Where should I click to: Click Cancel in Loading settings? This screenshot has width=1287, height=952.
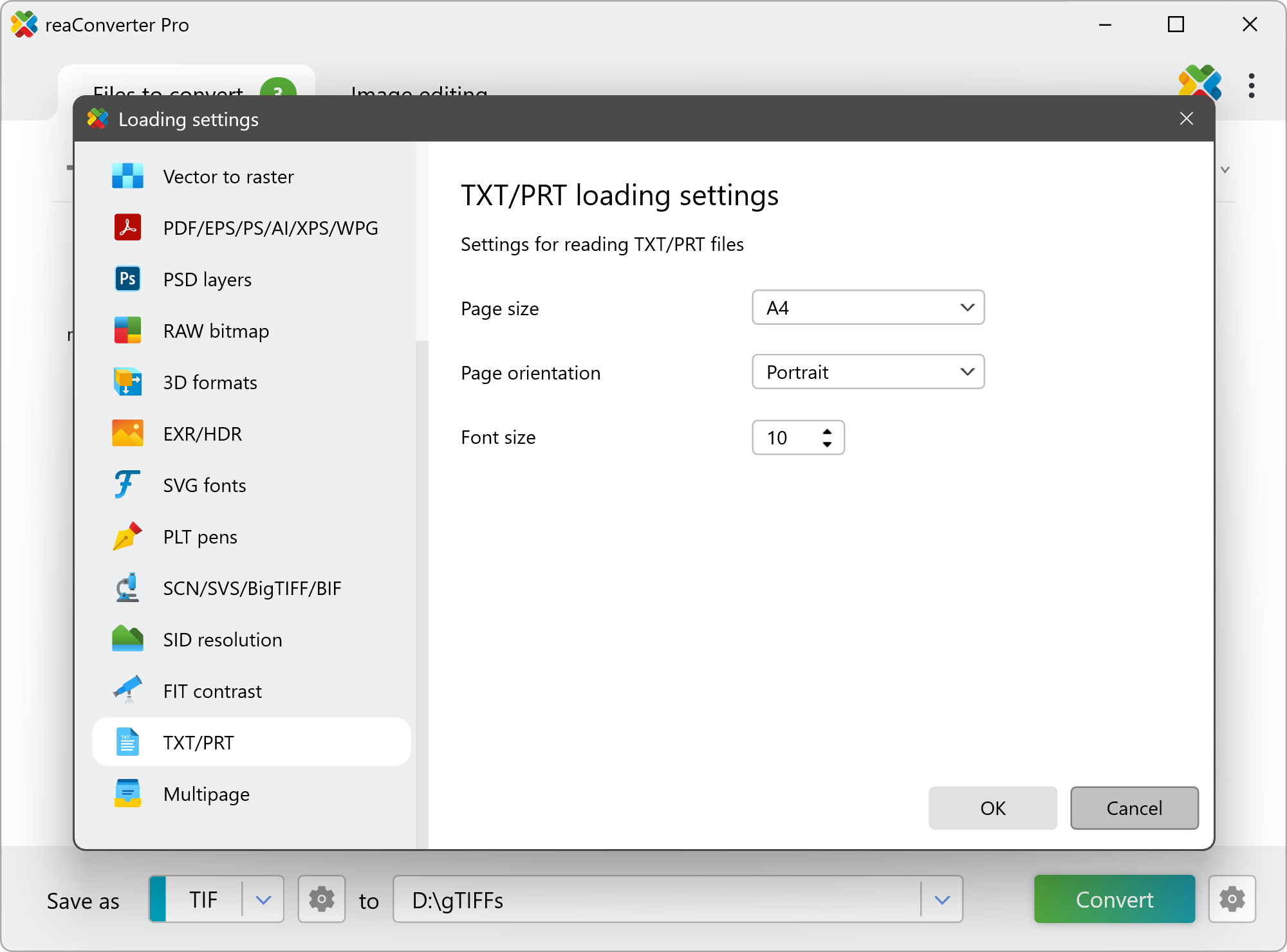[1134, 809]
